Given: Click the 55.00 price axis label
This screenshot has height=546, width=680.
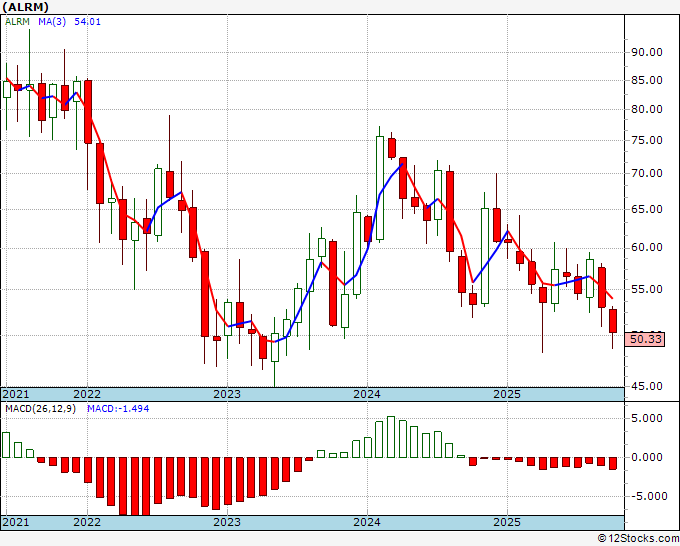Looking at the screenshot, I should 647,289.
